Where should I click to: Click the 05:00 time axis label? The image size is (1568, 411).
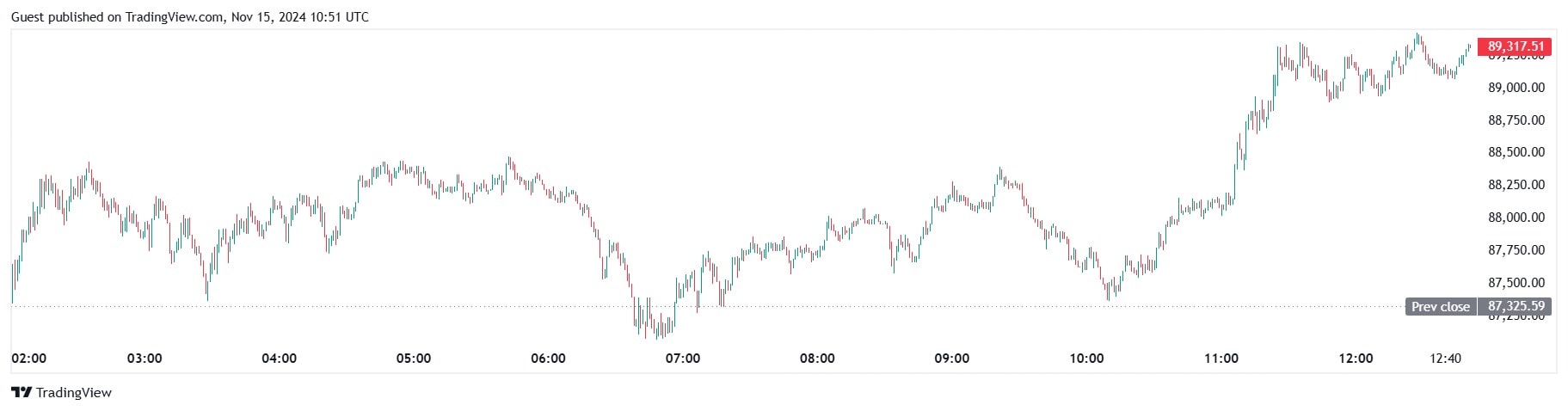point(414,358)
